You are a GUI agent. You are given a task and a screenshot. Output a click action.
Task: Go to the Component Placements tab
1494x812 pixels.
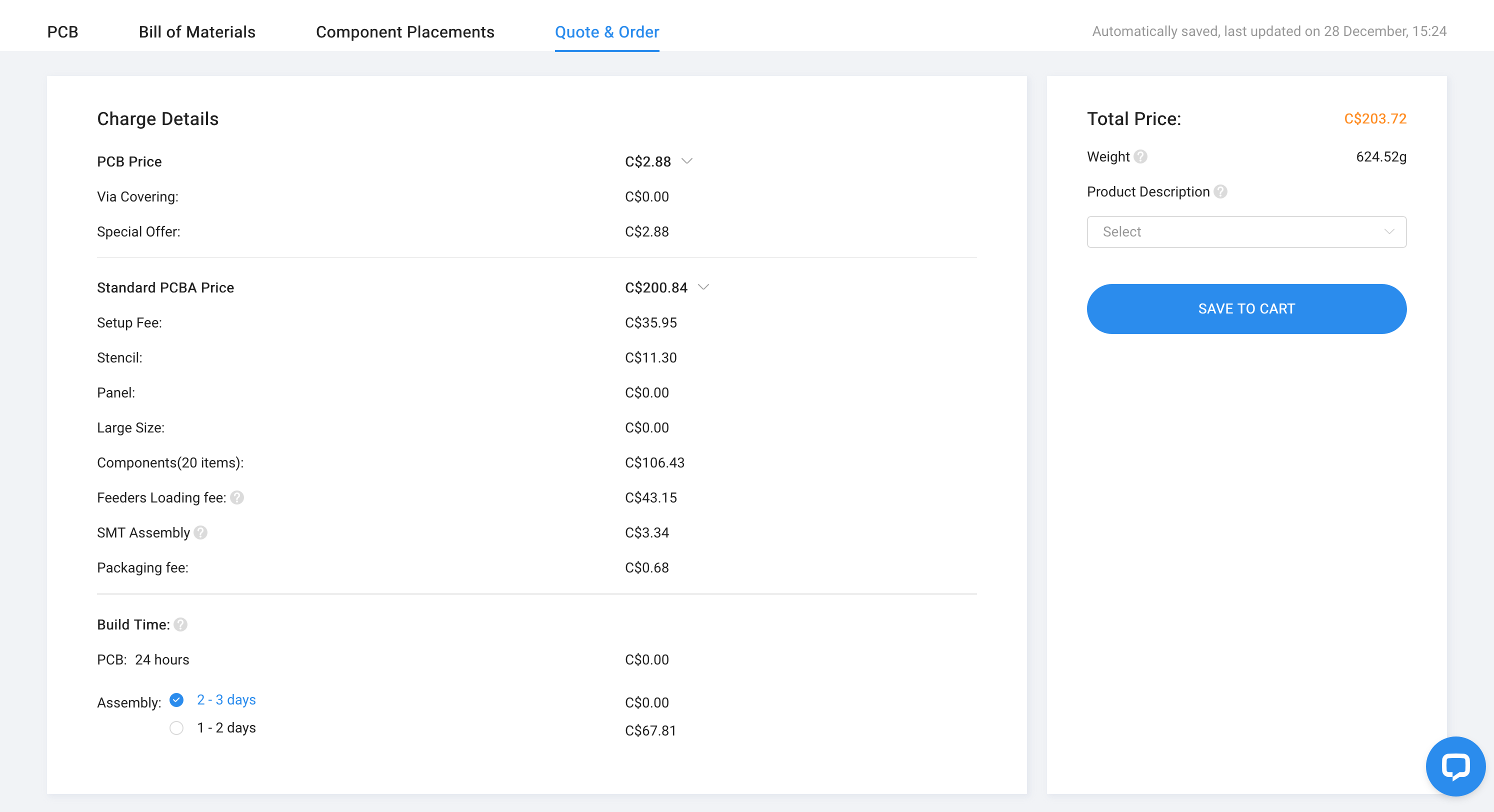coord(405,32)
